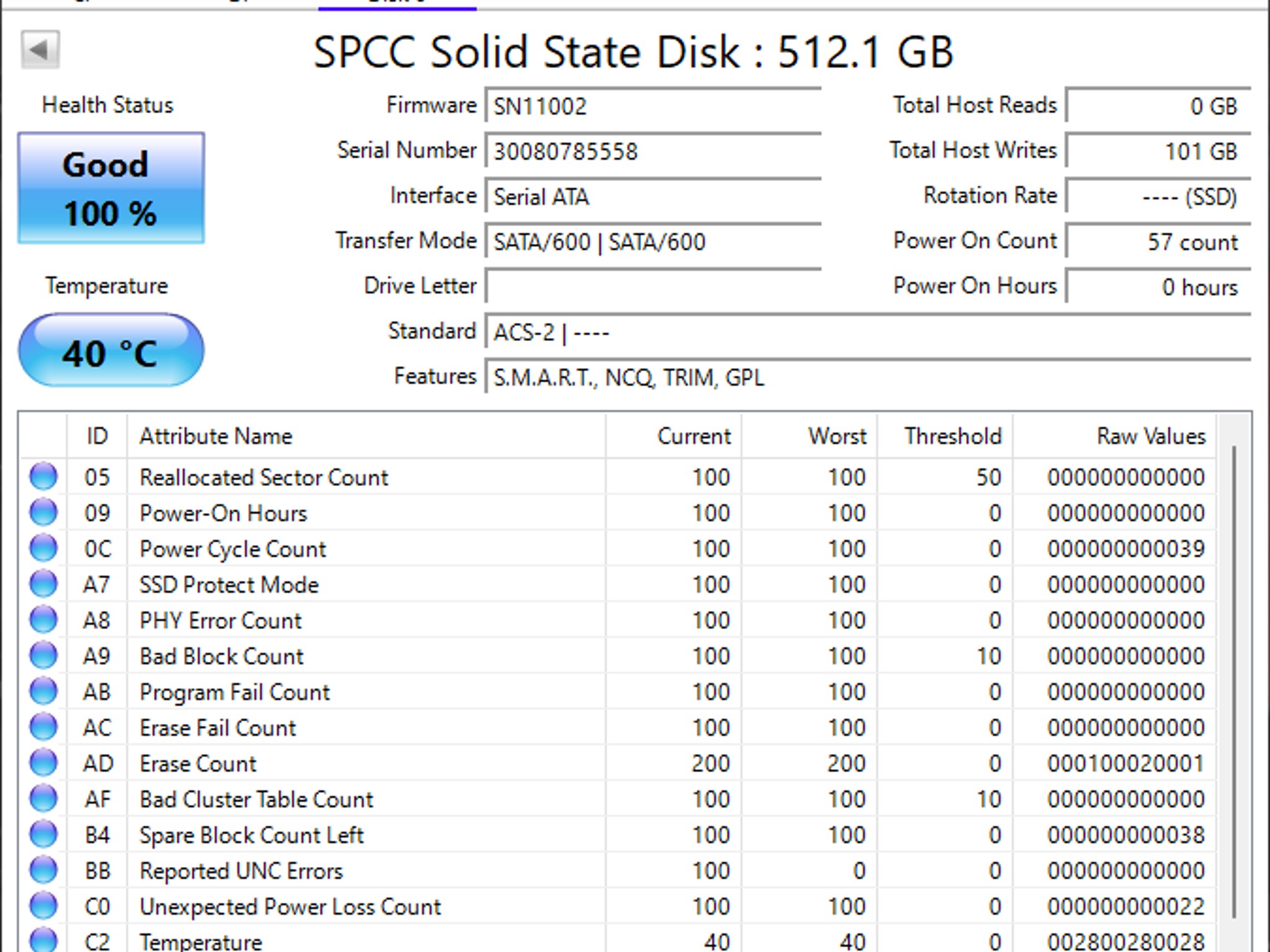
Task: Click the Threshold column header
Action: pyautogui.click(x=945, y=436)
